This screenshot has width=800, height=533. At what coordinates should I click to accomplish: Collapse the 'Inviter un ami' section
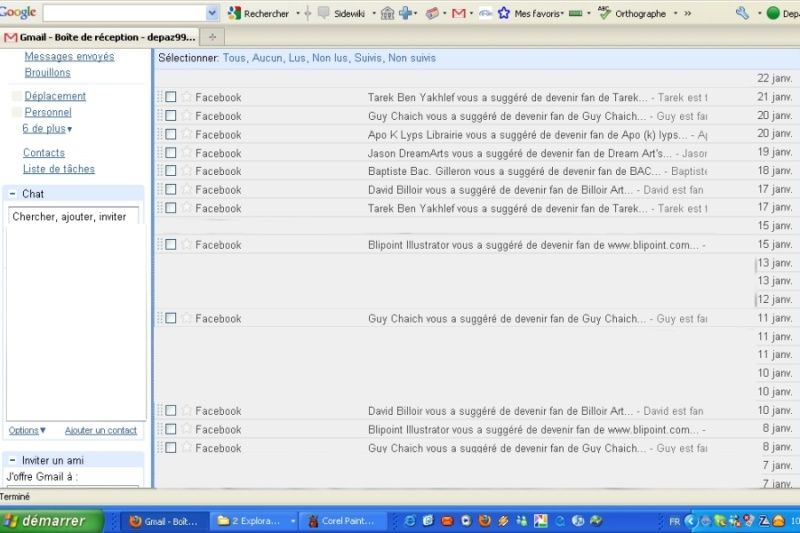tap(12, 460)
